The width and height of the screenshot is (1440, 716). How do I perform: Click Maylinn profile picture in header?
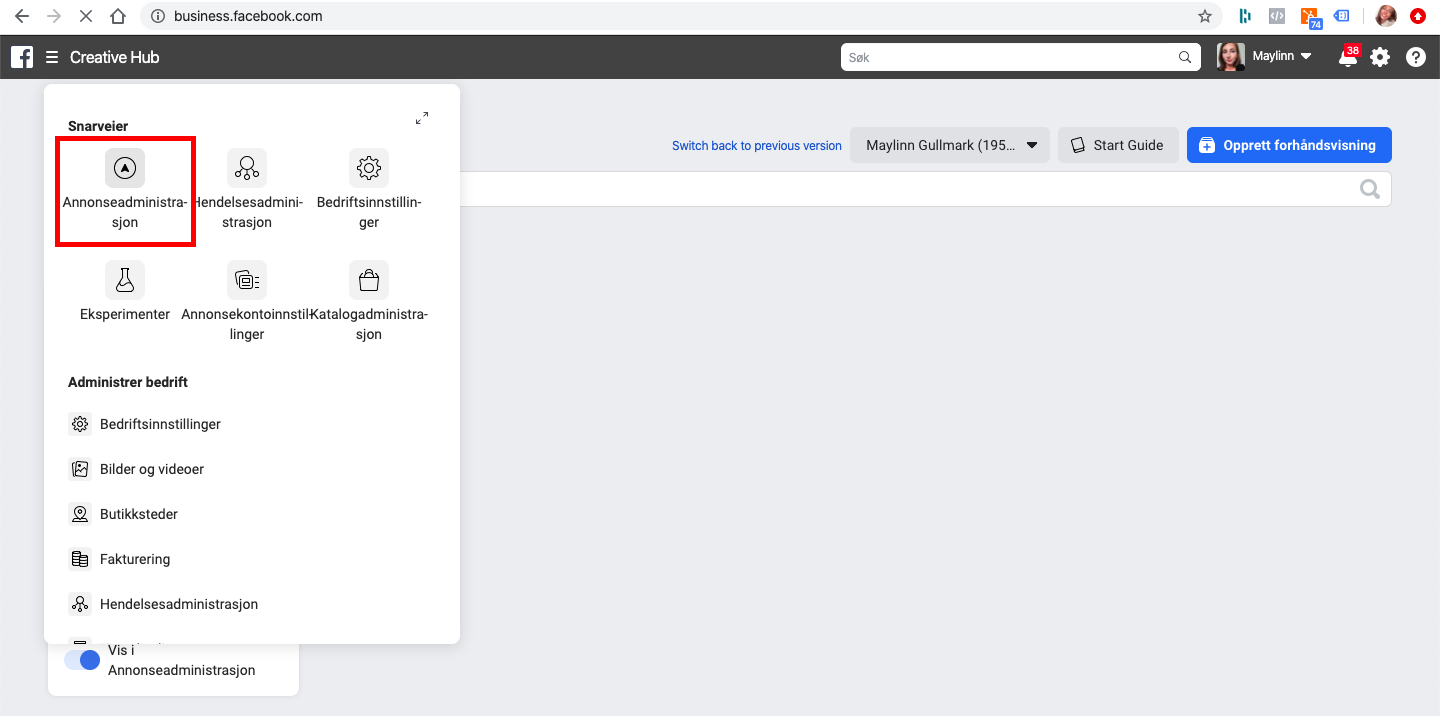click(1231, 57)
